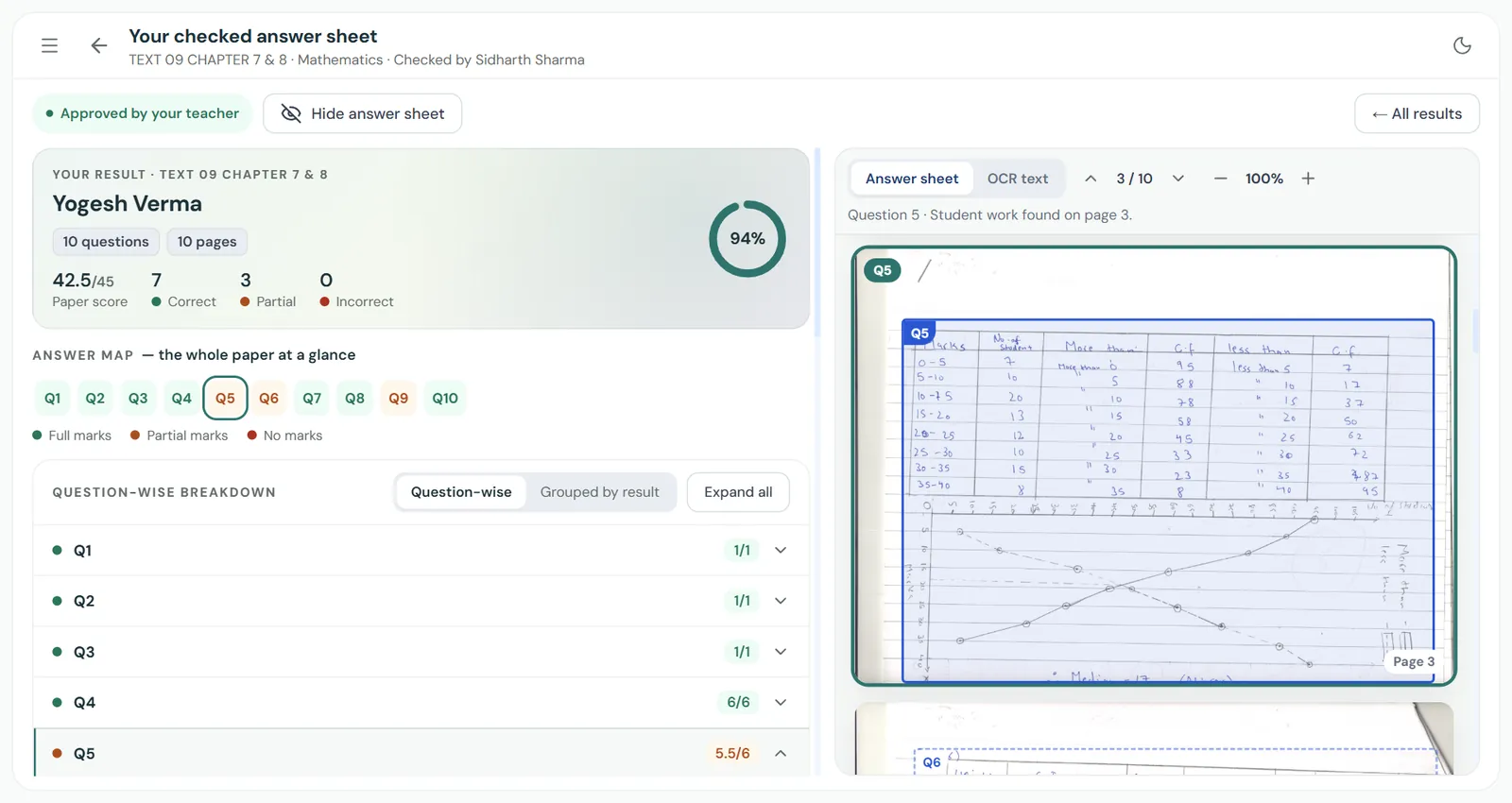Select Question-wise breakdown view
Viewport: 1512px width, 803px height.
(x=461, y=492)
